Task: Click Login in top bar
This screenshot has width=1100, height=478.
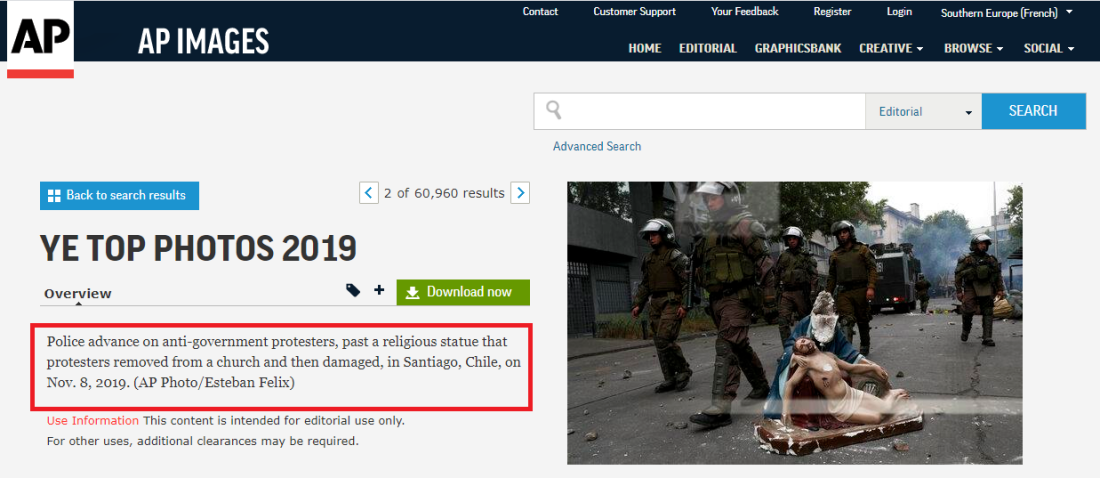Action: (x=899, y=11)
